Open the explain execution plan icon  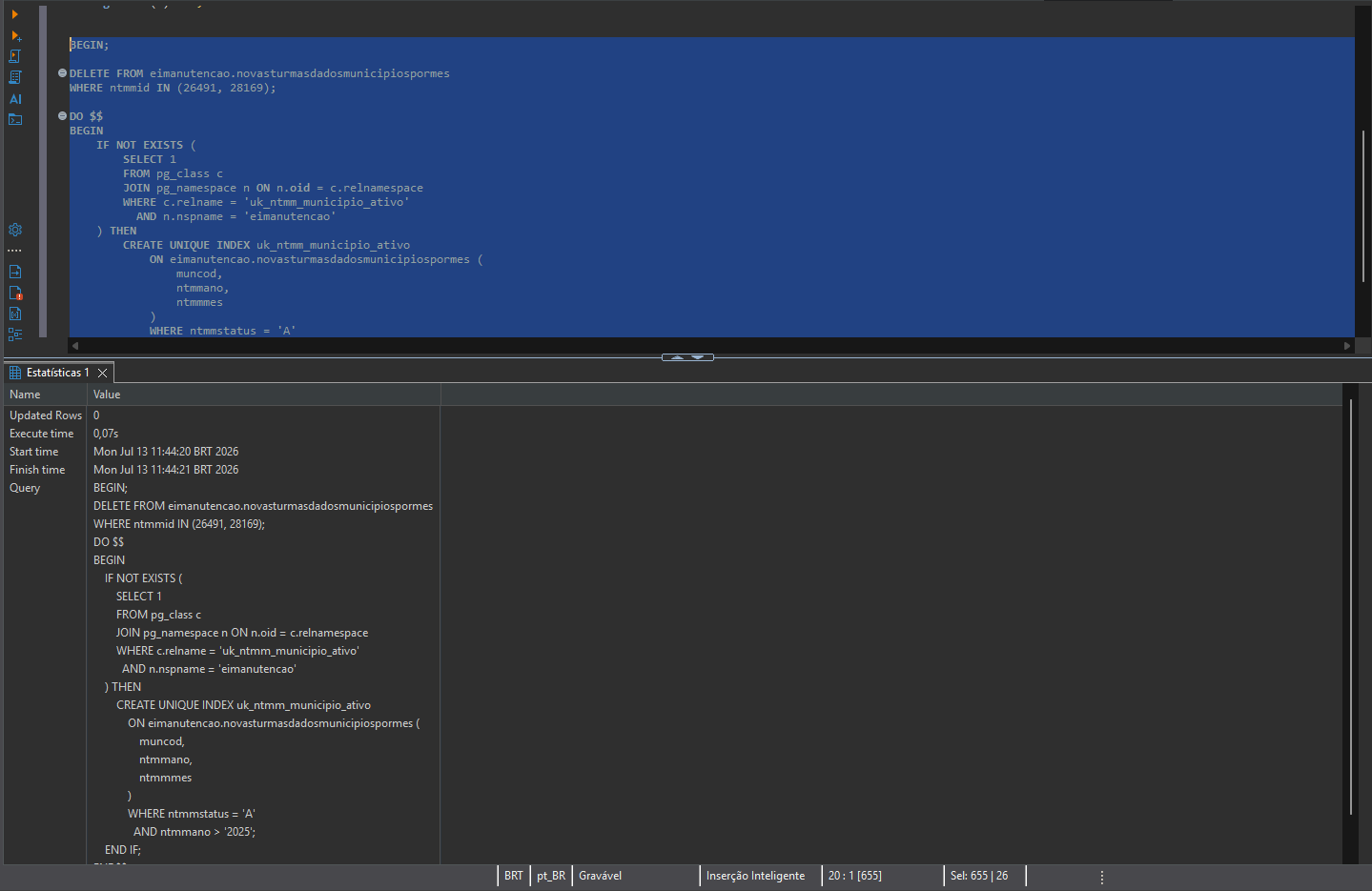(14, 77)
